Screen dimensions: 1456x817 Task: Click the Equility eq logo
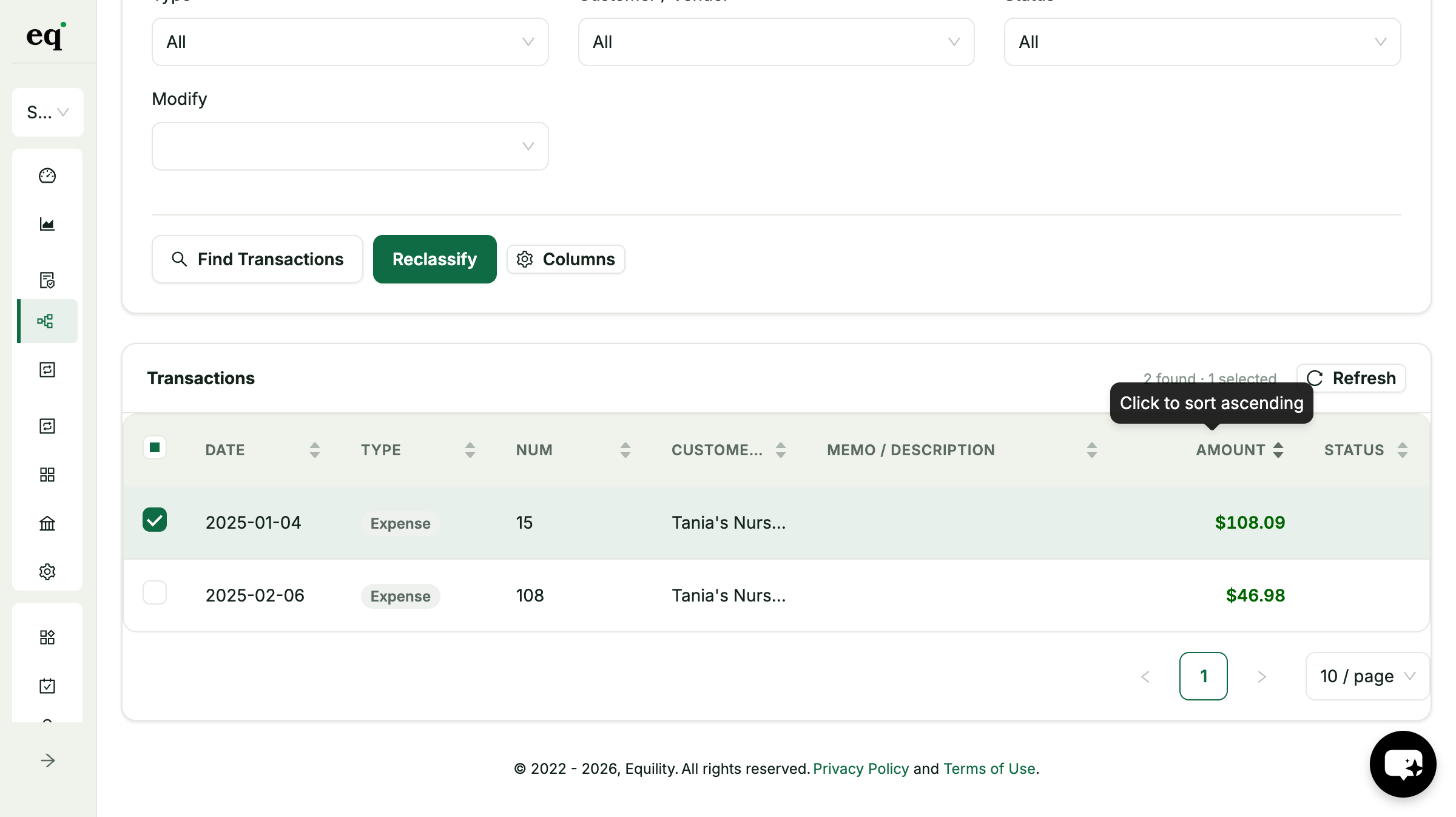[46, 36]
